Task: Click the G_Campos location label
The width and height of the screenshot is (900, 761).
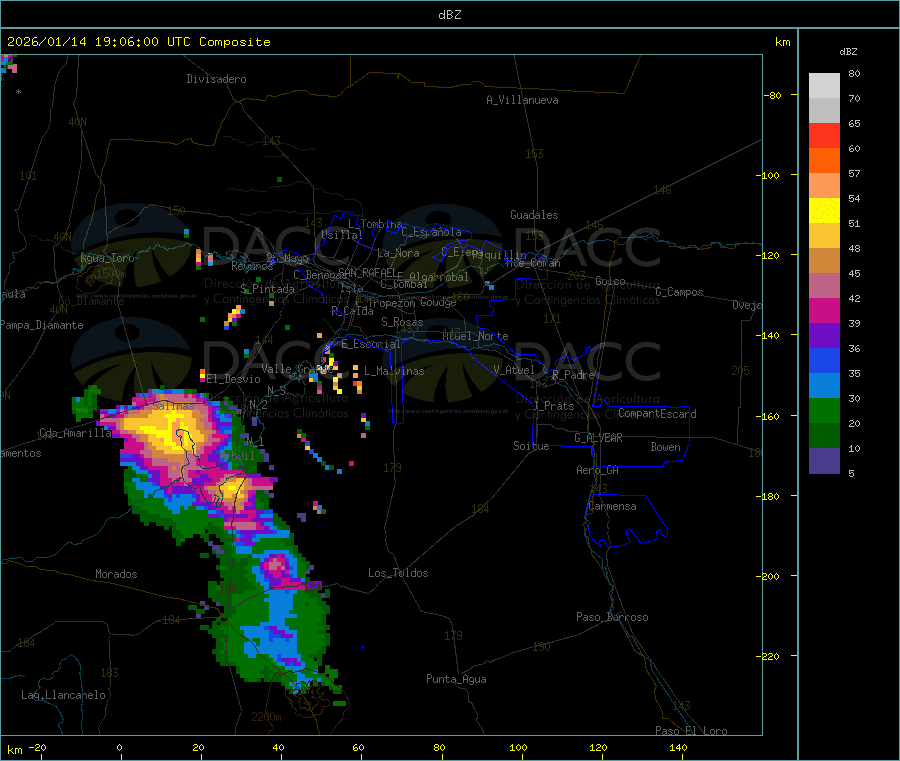Action: 679,292
